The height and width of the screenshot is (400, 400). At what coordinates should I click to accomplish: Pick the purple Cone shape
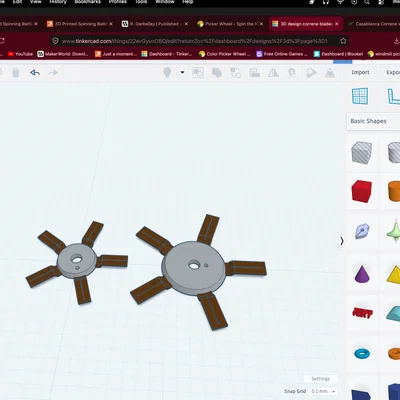(x=362, y=274)
